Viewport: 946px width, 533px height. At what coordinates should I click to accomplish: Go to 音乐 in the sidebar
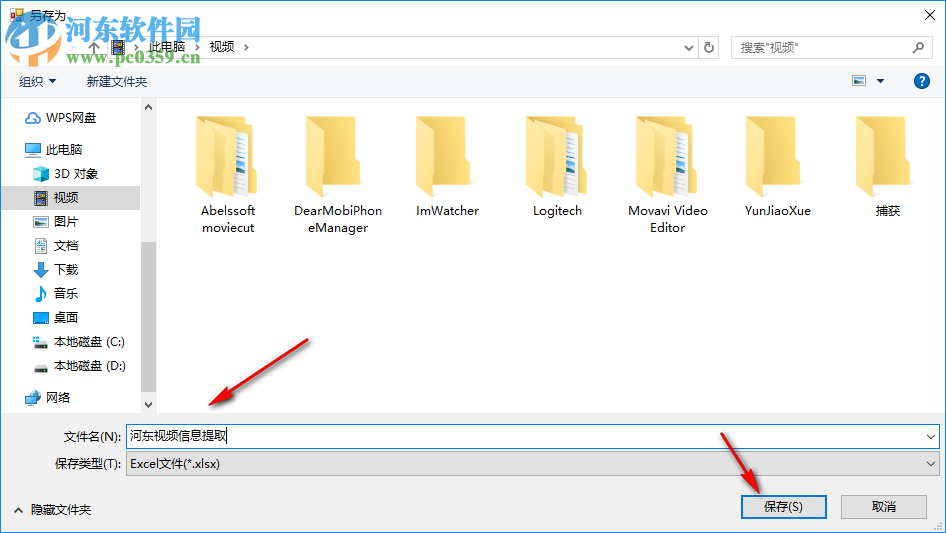pos(56,293)
